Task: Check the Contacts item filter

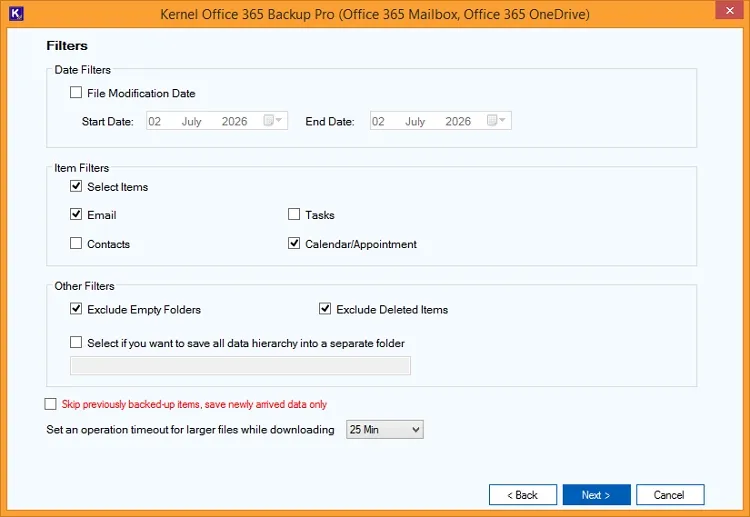Action: pyautogui.click(x=76, y=243)
